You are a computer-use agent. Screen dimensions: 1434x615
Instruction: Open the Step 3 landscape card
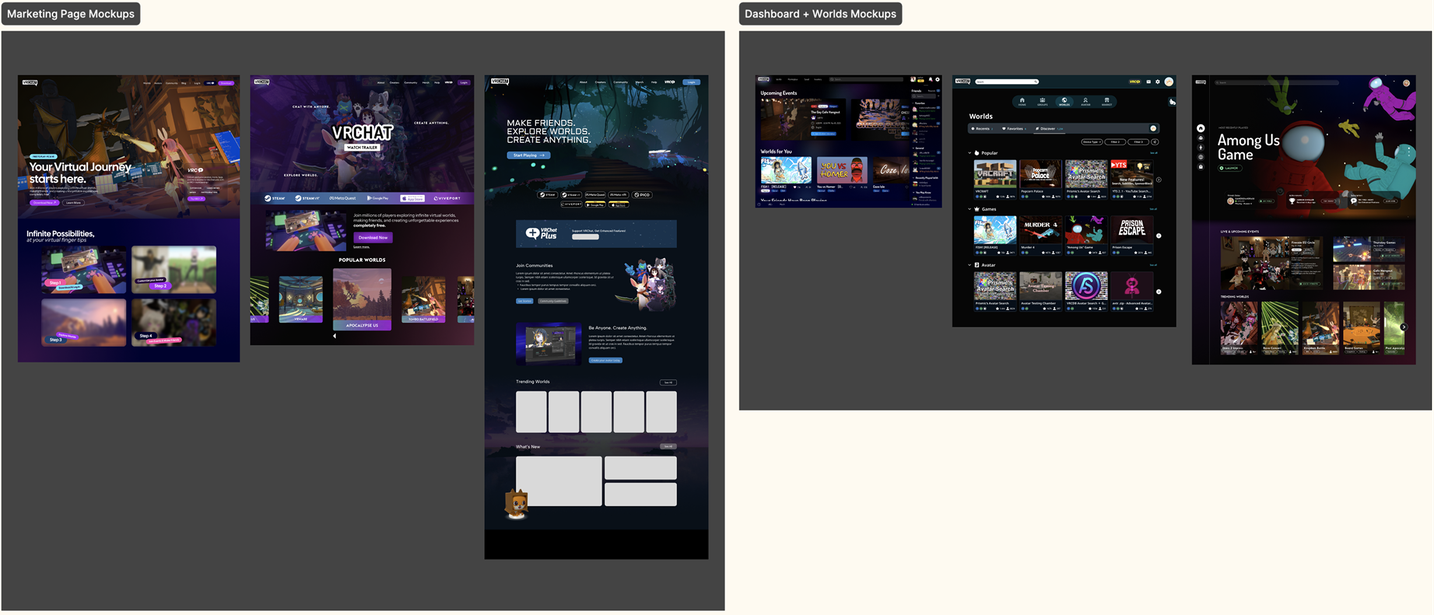pyautogui.click(x=84, y=322)
